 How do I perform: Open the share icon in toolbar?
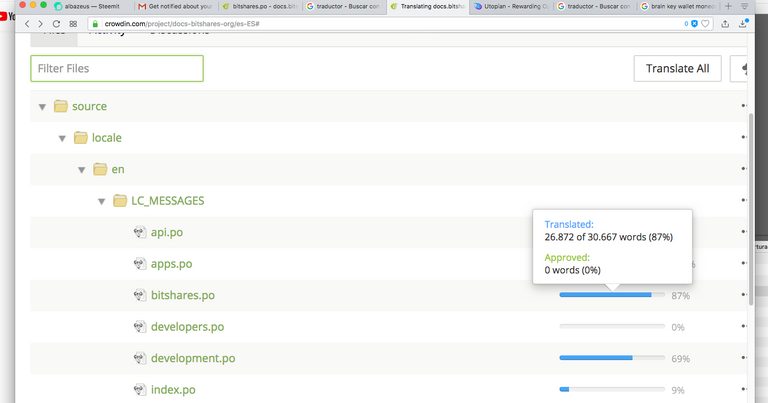coord(725,24)
